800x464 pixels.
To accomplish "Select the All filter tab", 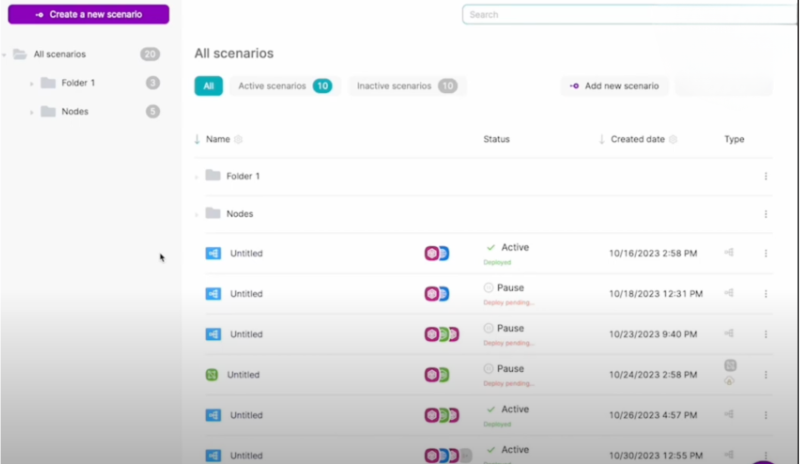I will [208, 86].
